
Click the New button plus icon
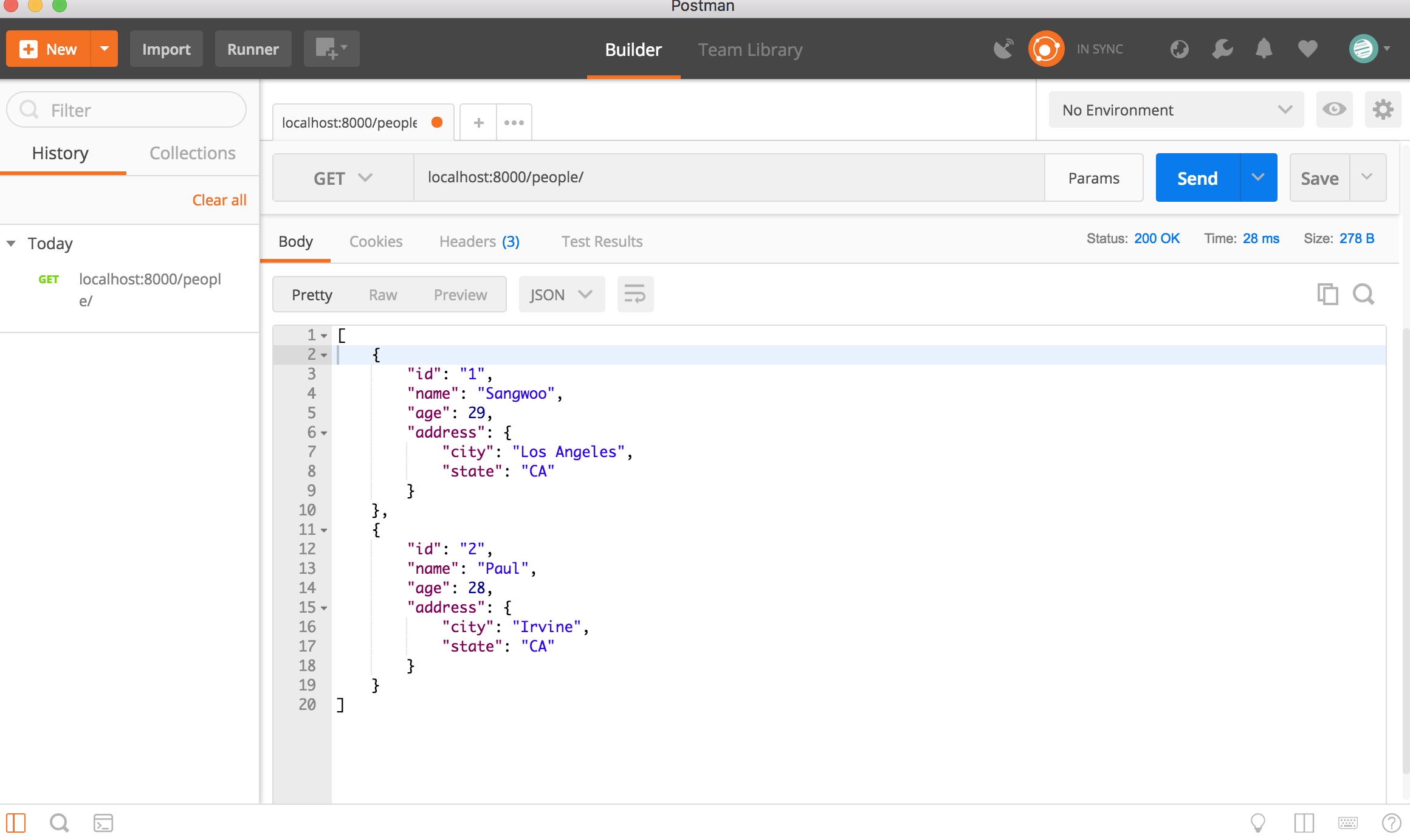click(x=29, y=49)
